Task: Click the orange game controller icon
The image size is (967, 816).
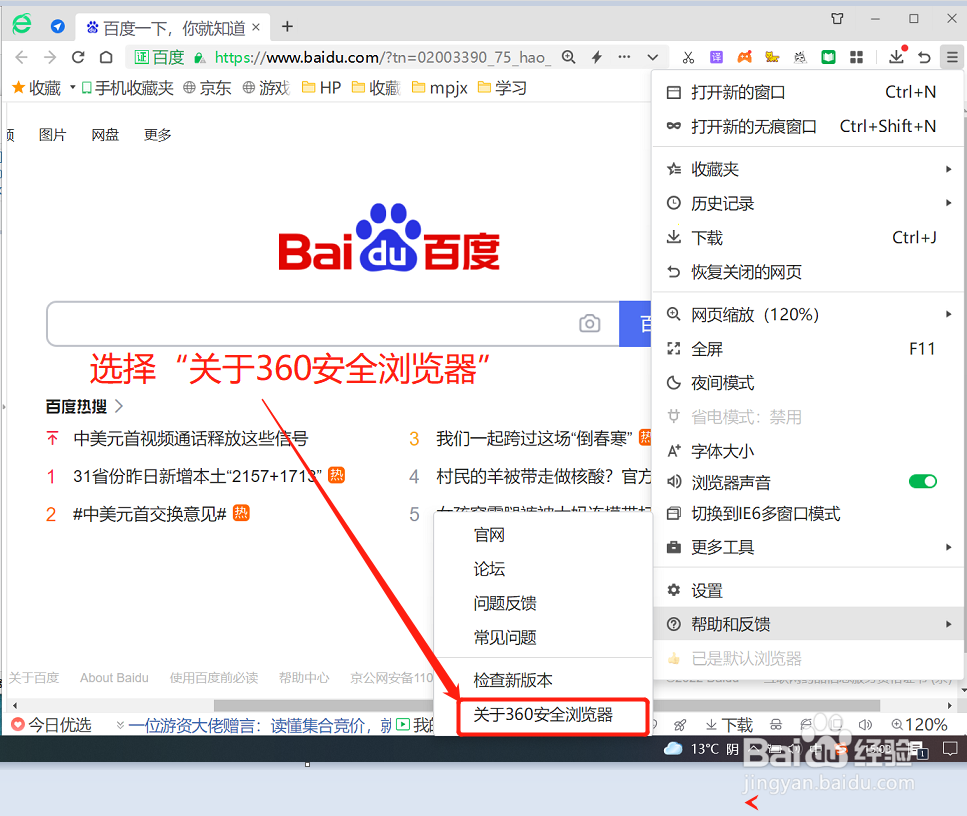Action: tap(744, 57)
